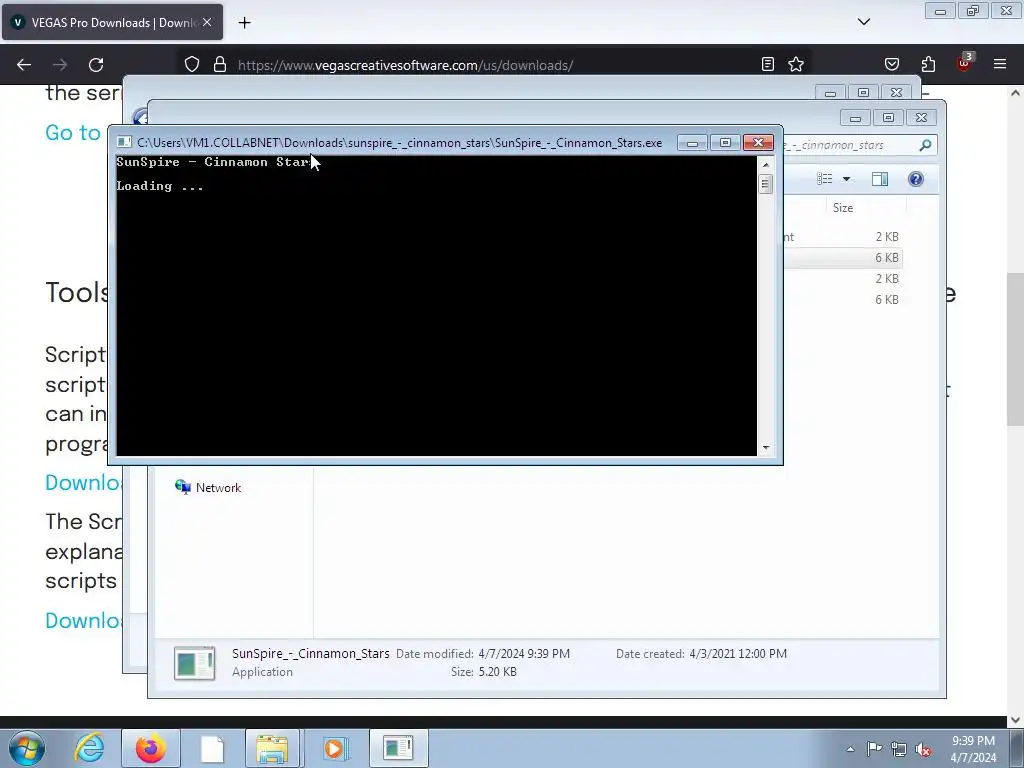The height and width of the screenshot is (768, 1024).
Task: Select the first 2 KB file row
Action: (x=842, y=236)
